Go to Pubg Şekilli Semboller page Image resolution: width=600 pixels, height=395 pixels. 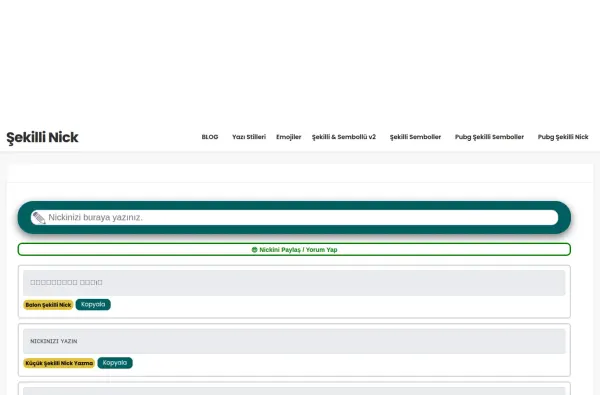[x=489, y=137]
